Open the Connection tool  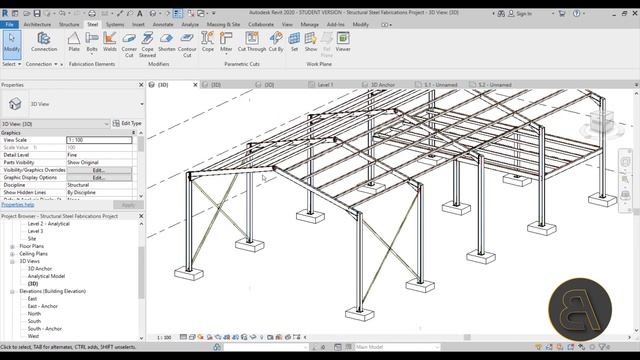(x=44, y=42)
